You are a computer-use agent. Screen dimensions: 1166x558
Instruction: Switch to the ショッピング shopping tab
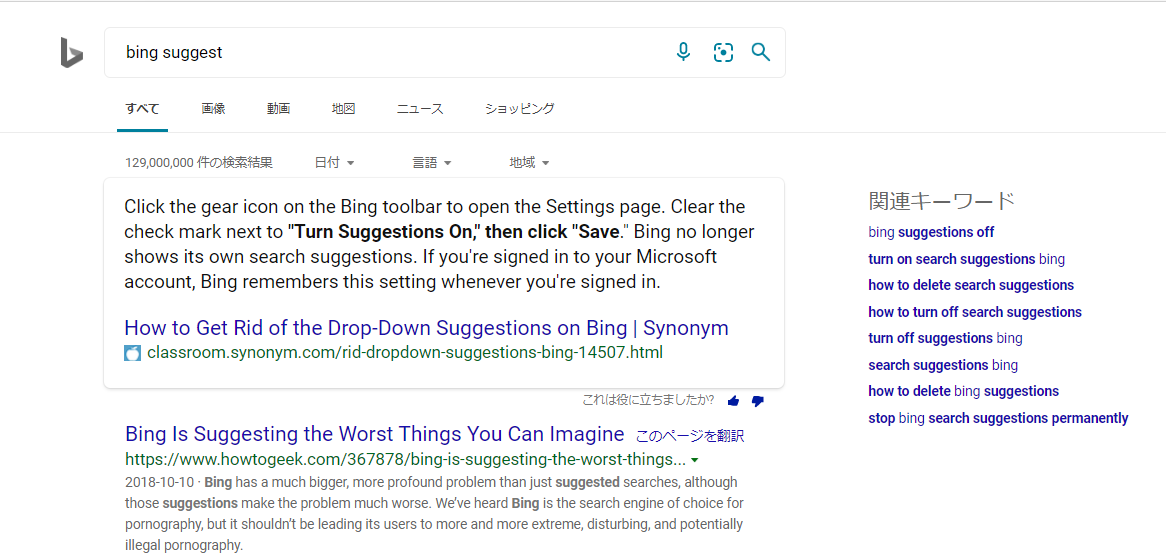[520, 109]
